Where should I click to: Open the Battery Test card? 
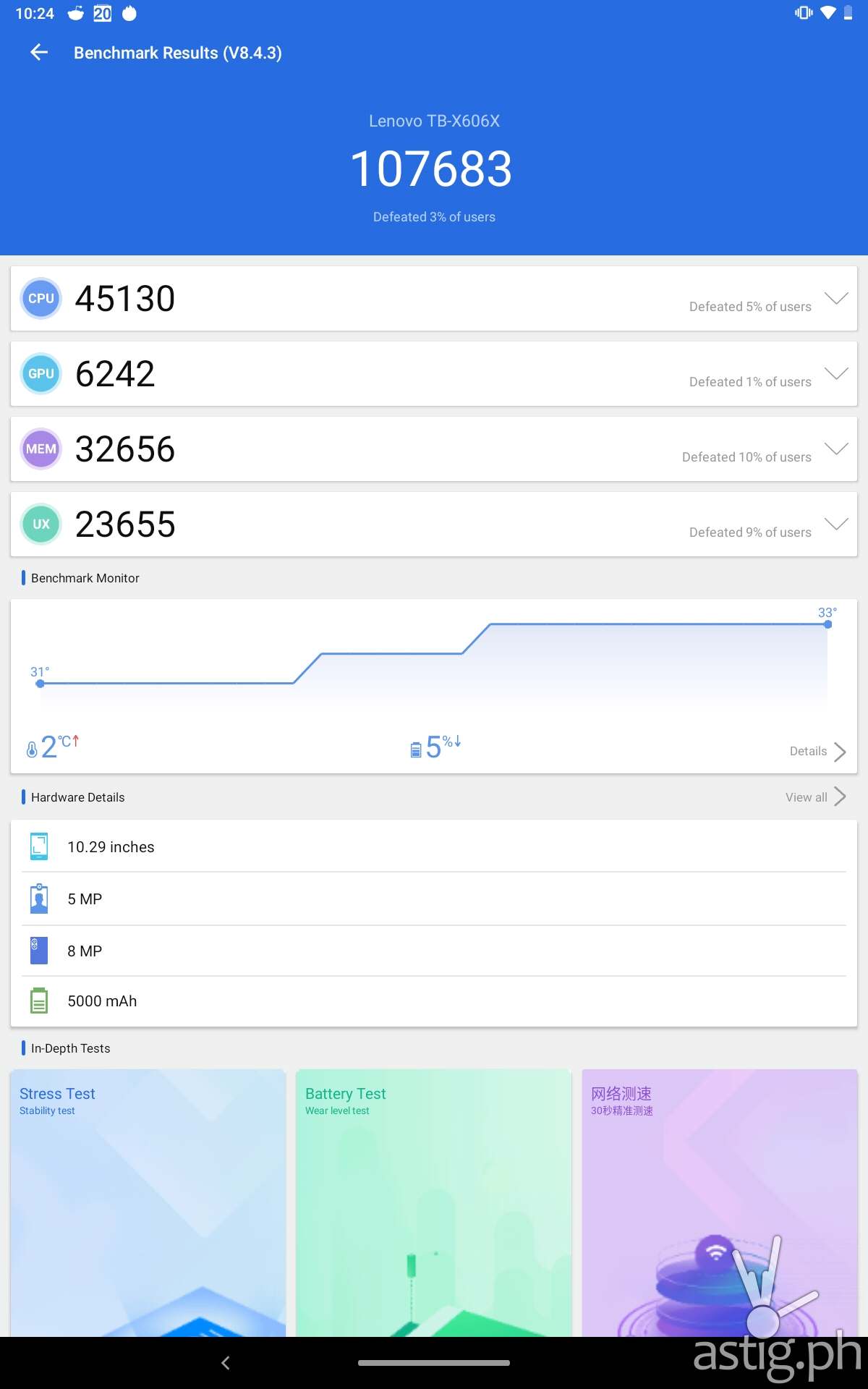point(433,1202)
